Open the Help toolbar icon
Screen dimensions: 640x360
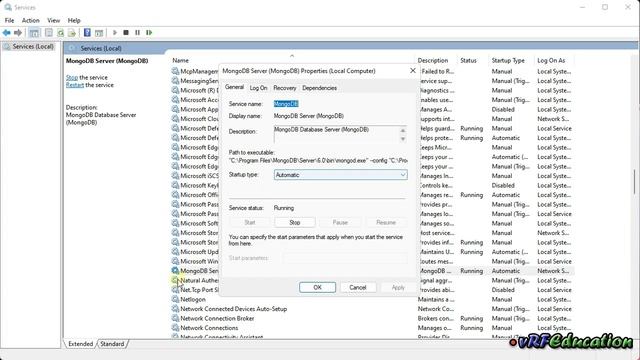pos(87,33)
